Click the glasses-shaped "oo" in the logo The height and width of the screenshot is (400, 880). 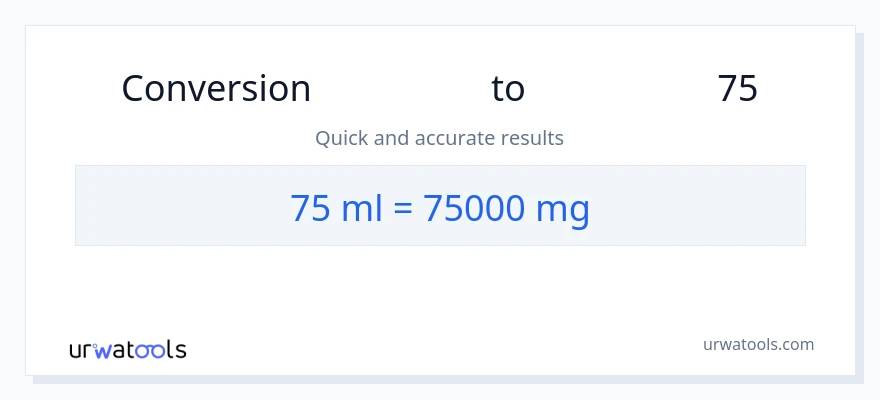(x=151, y=350)
